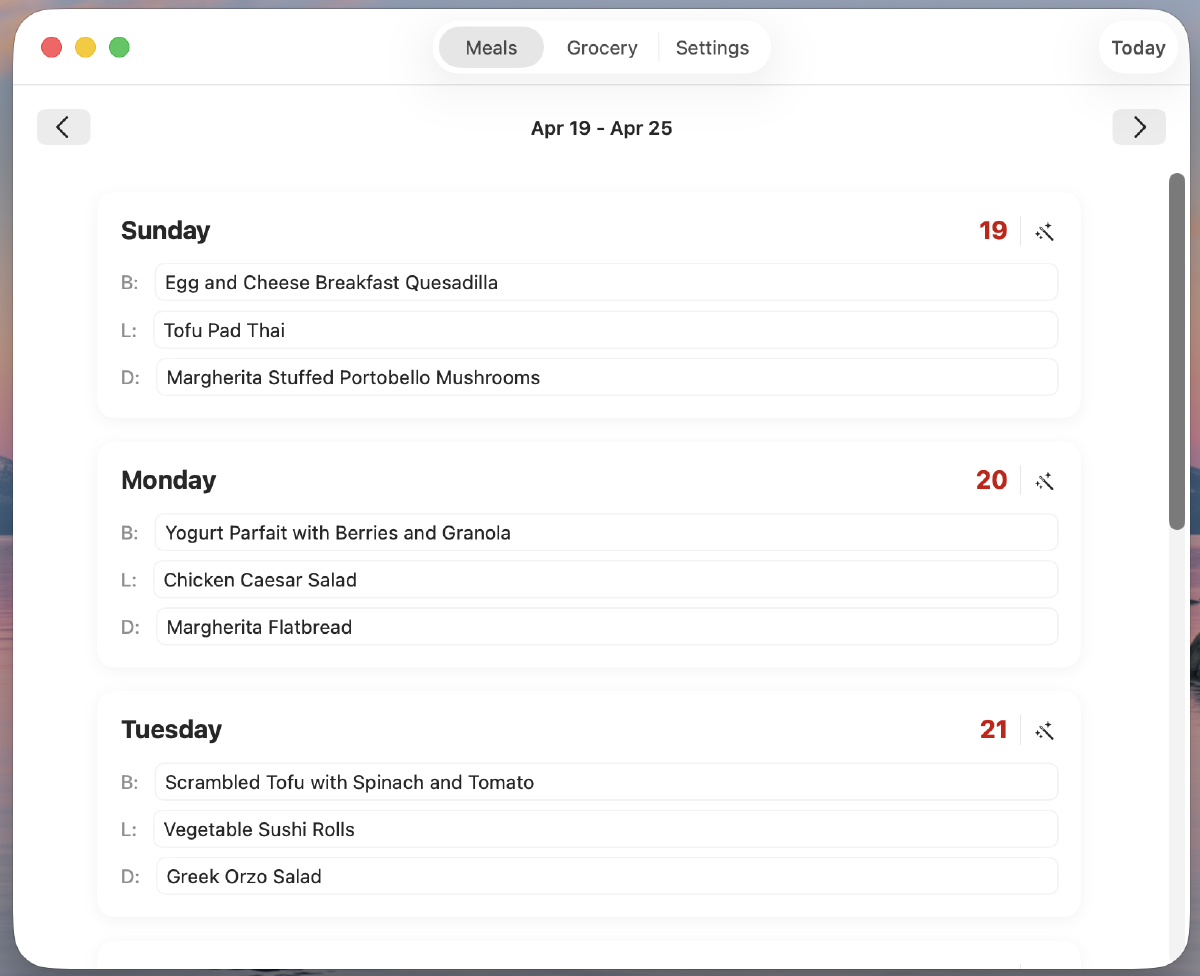Open the Settings tab
This screenshot has width=1200, height=976.
click(712, 47)
